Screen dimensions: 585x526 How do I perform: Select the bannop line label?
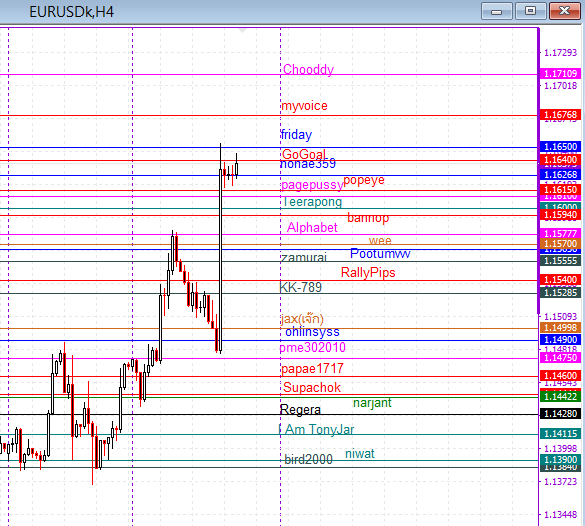[368, 217]
